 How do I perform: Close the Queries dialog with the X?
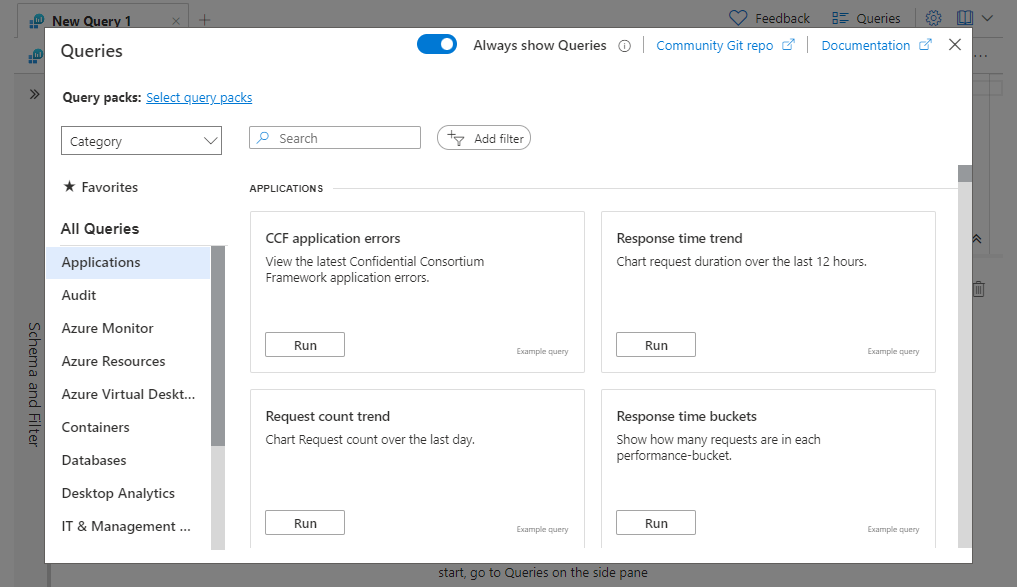point(954,45)
